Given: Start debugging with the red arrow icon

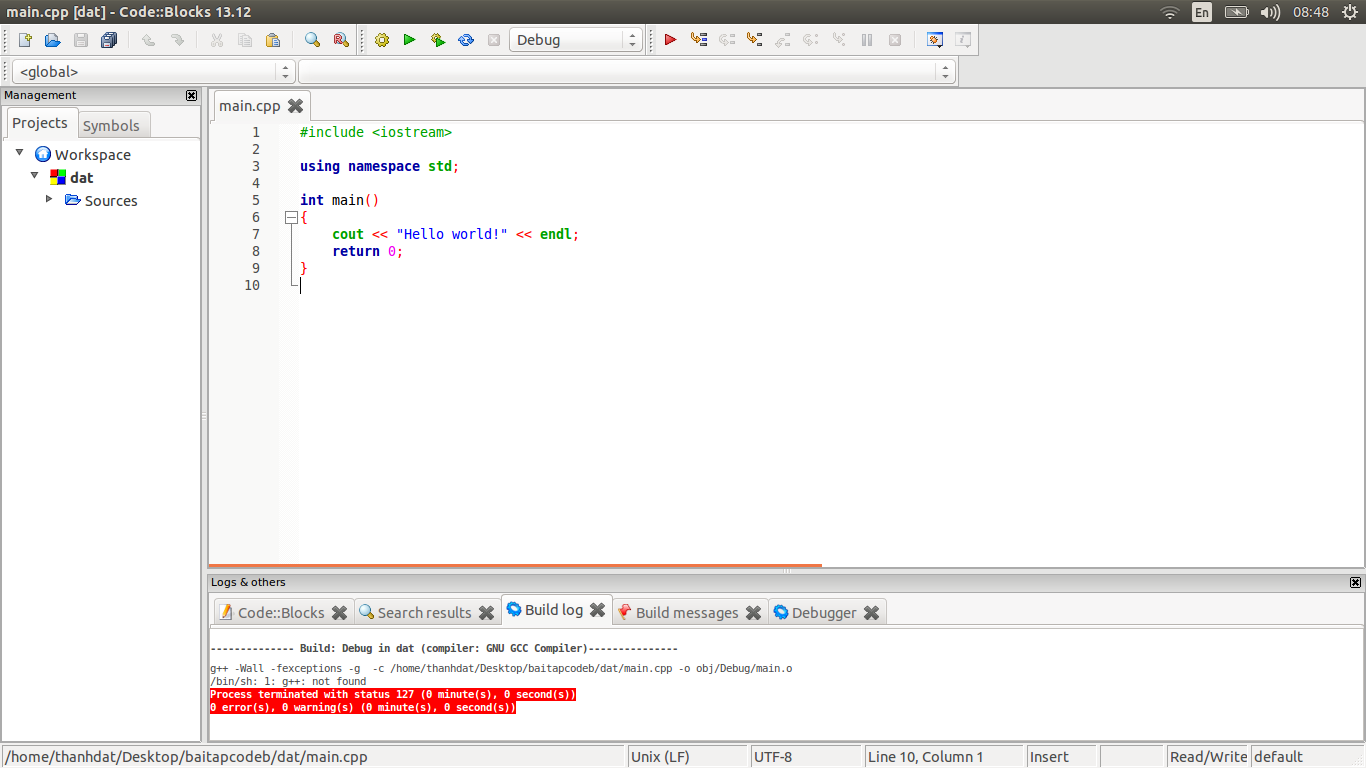Looking at the screenshot, I should 670,40.
